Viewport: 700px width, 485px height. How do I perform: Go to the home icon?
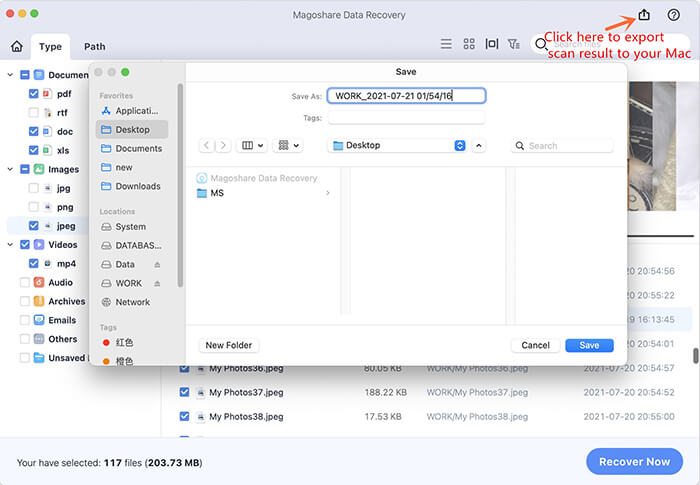pyautogui.click(x=17, y=46)
